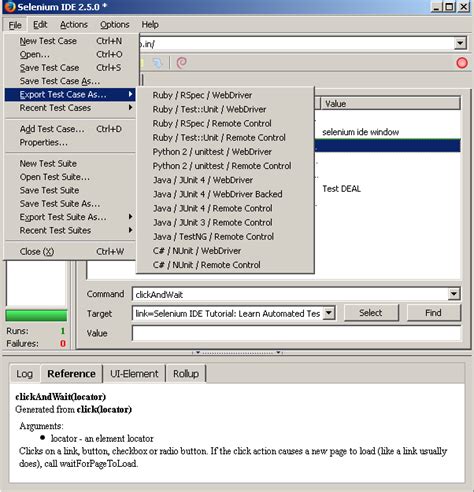
Task: Switch to the UI-Element tab
Action: click(x=134, y=374)
